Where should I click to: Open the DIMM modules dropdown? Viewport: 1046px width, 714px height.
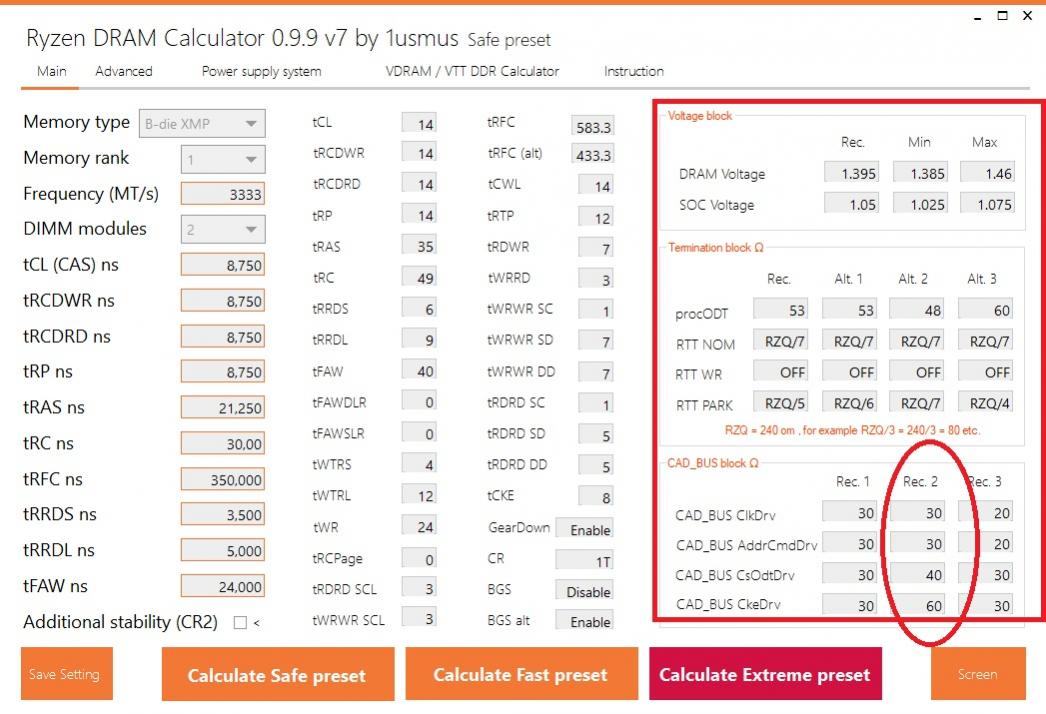(223, 230)
